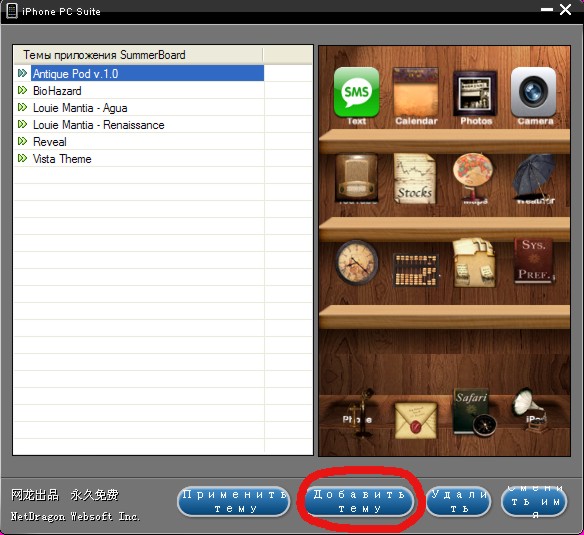Click the Sys. Pref. book icon

[x=533, y=261]
